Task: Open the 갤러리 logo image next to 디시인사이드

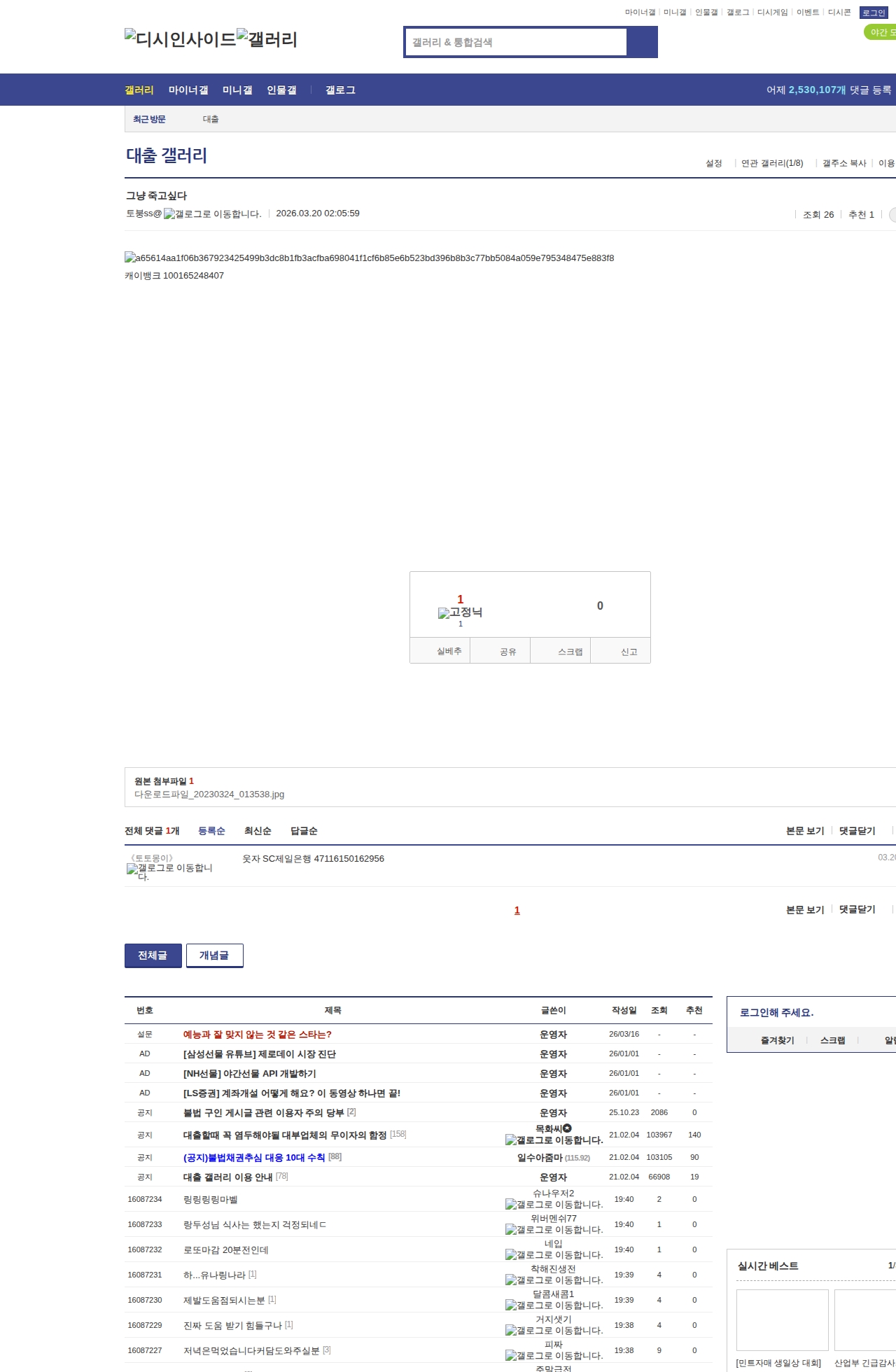Action: [x=267, y=39]
